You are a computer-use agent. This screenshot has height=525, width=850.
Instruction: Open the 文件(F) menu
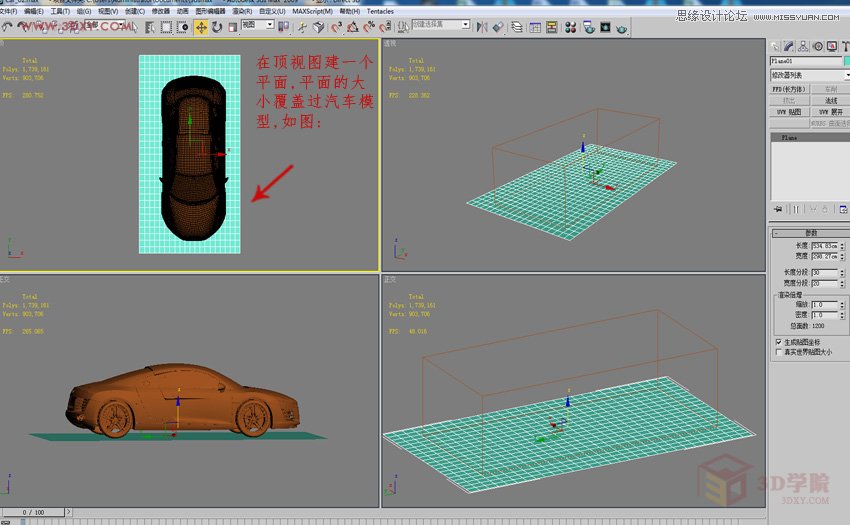click(8, 11)
